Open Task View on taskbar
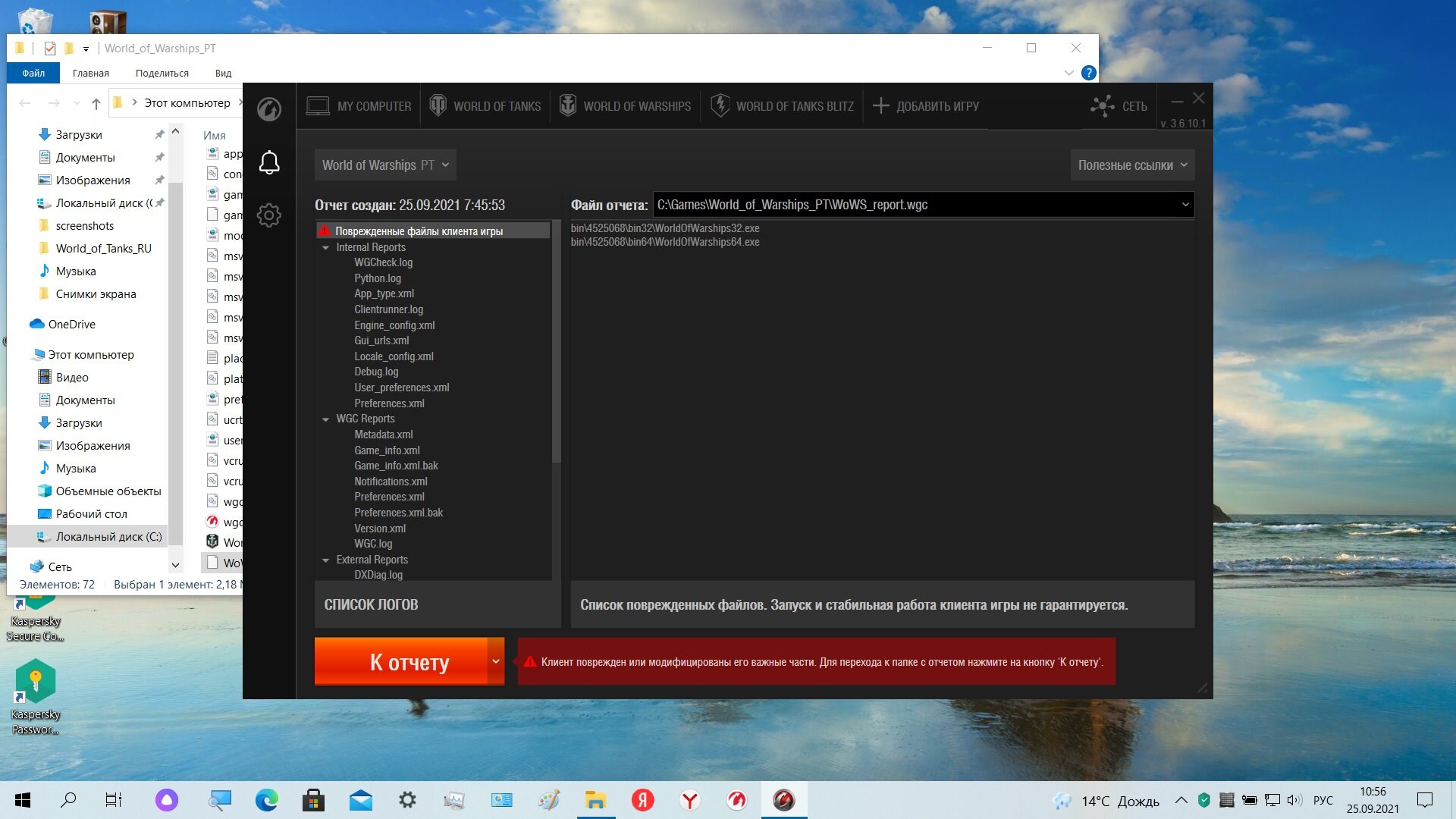This screenshot has height=819, width=1456. tap(114, 800)
